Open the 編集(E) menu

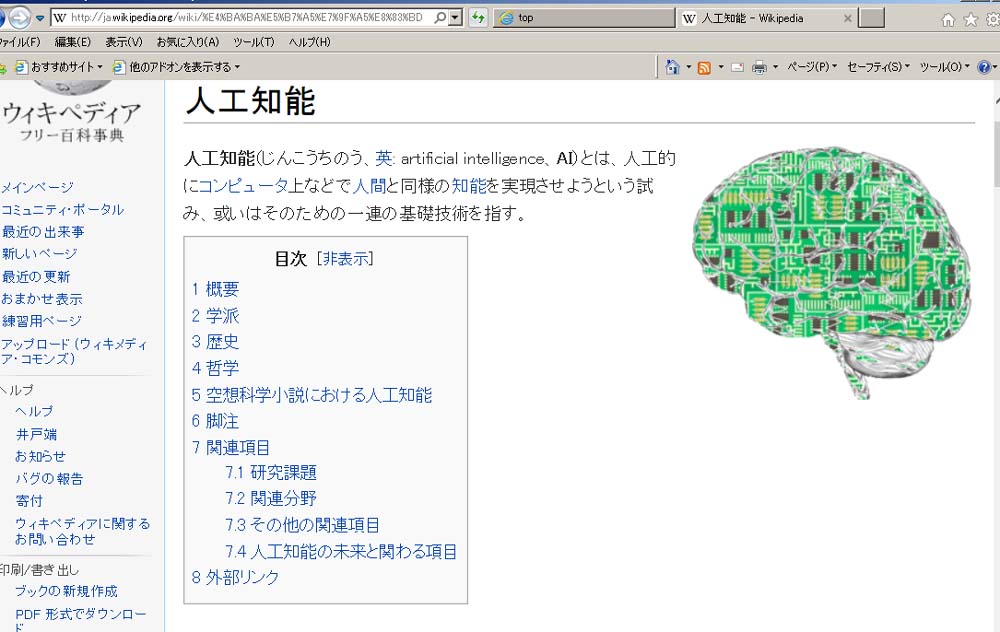[73, 42]
